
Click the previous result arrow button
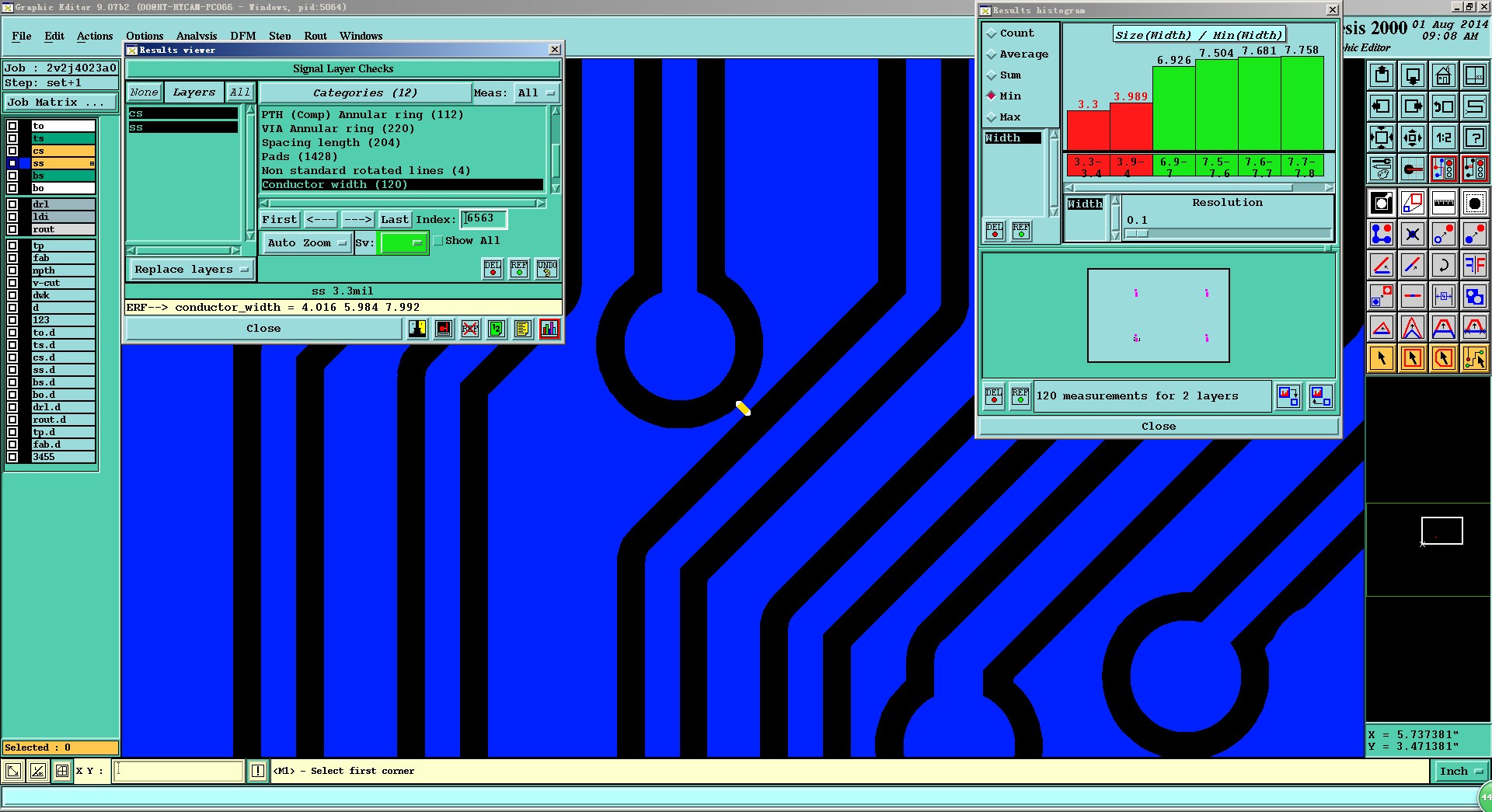point(320,220)
